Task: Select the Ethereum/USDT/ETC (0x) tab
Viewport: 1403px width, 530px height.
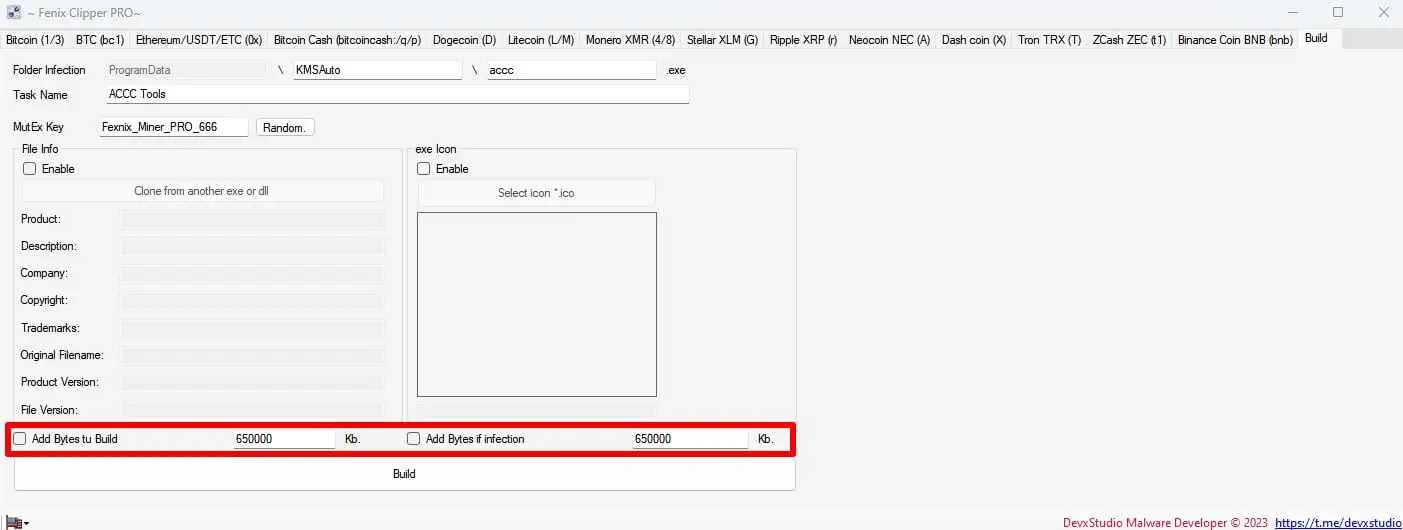Action: pos(198,40)
